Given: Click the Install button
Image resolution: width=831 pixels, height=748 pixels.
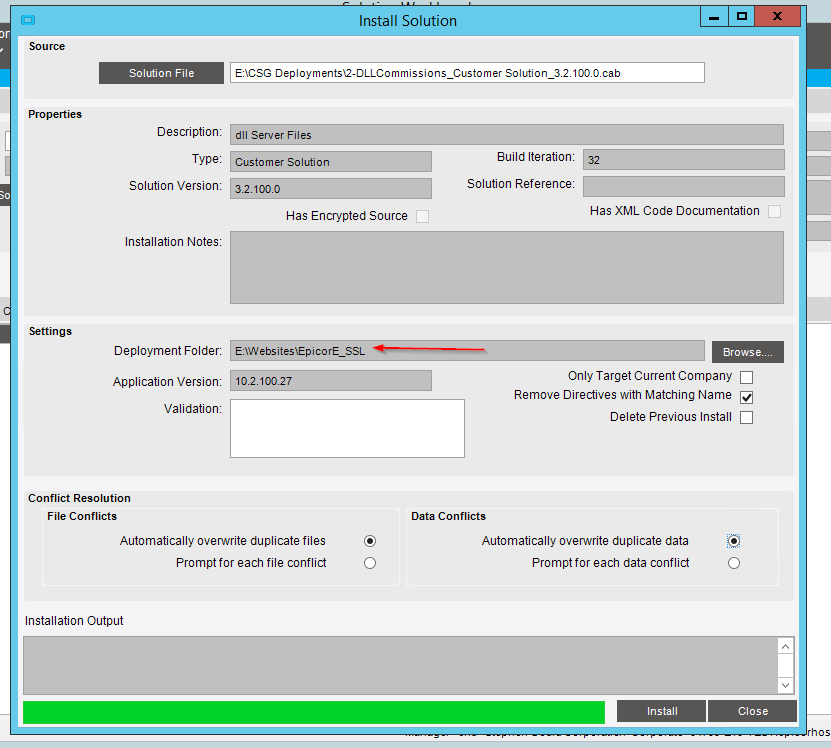Looking at the screenshot, I should click(661, 711).
